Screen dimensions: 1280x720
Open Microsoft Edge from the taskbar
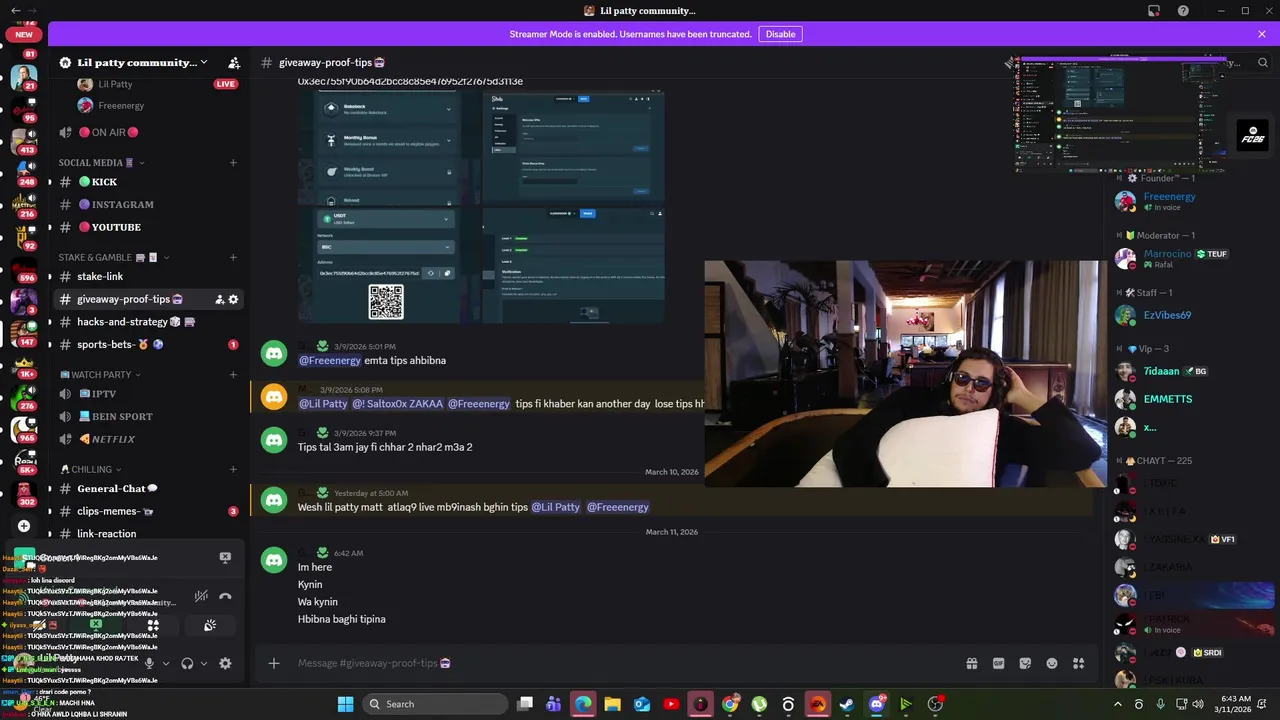pos(583,704)
